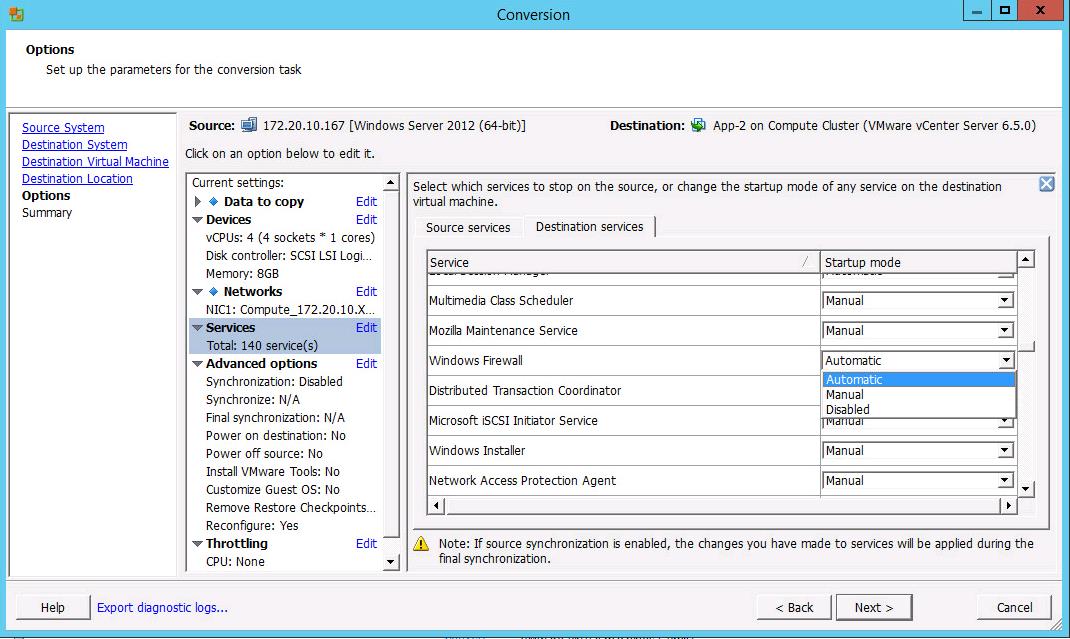Edit the Advanced options settings
This screenshot has height=639, width=1070.
point(366,364)
